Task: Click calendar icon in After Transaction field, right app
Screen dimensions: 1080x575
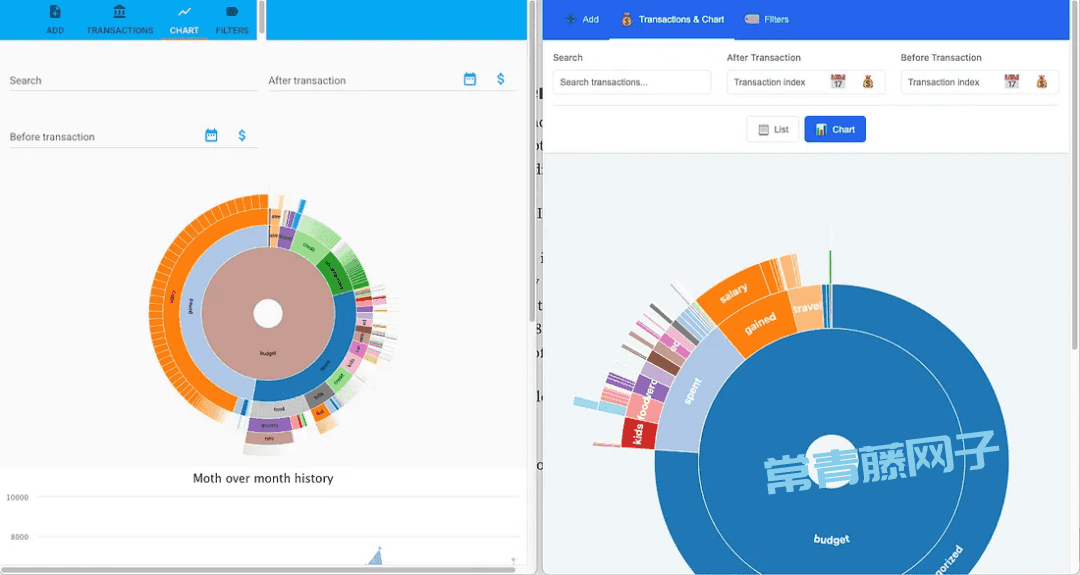Action: 838,82
